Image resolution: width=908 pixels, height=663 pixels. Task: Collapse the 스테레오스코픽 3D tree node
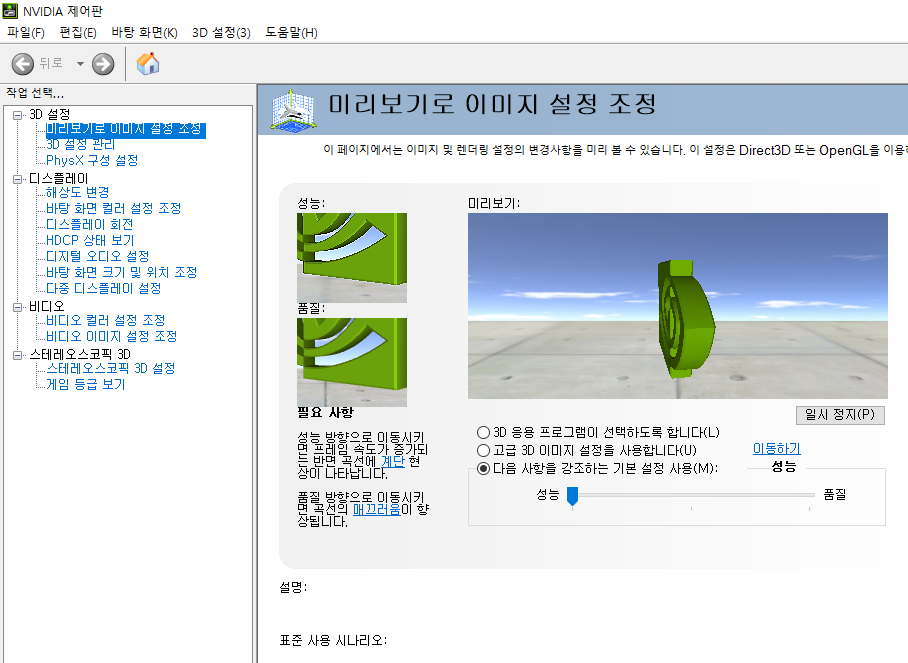(x=18, y=354)
